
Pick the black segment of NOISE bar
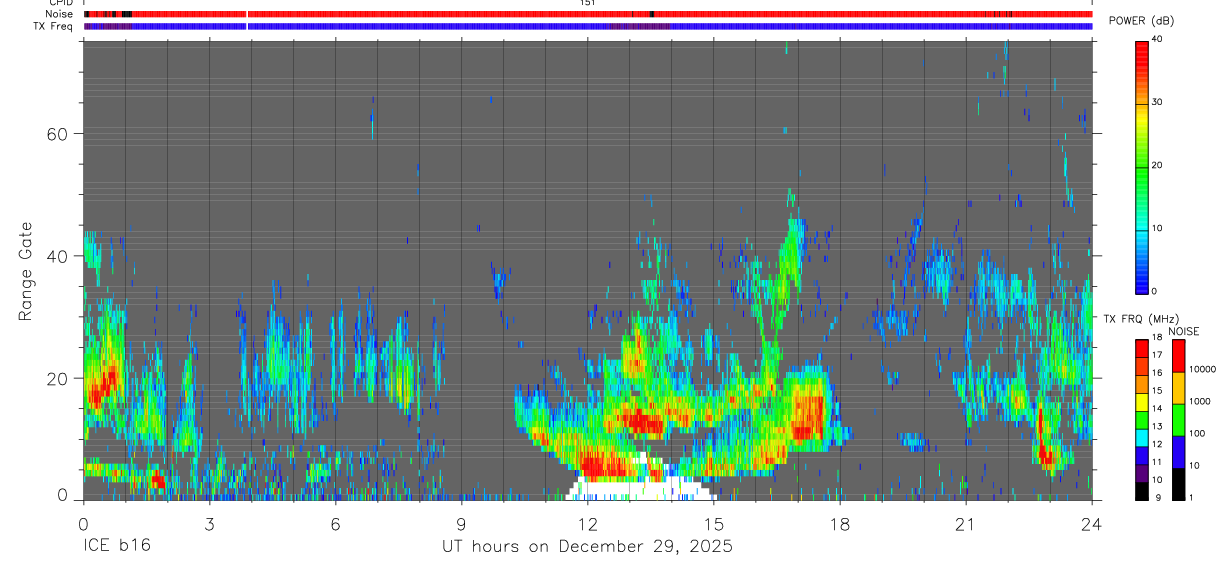tap(1178, 482)
